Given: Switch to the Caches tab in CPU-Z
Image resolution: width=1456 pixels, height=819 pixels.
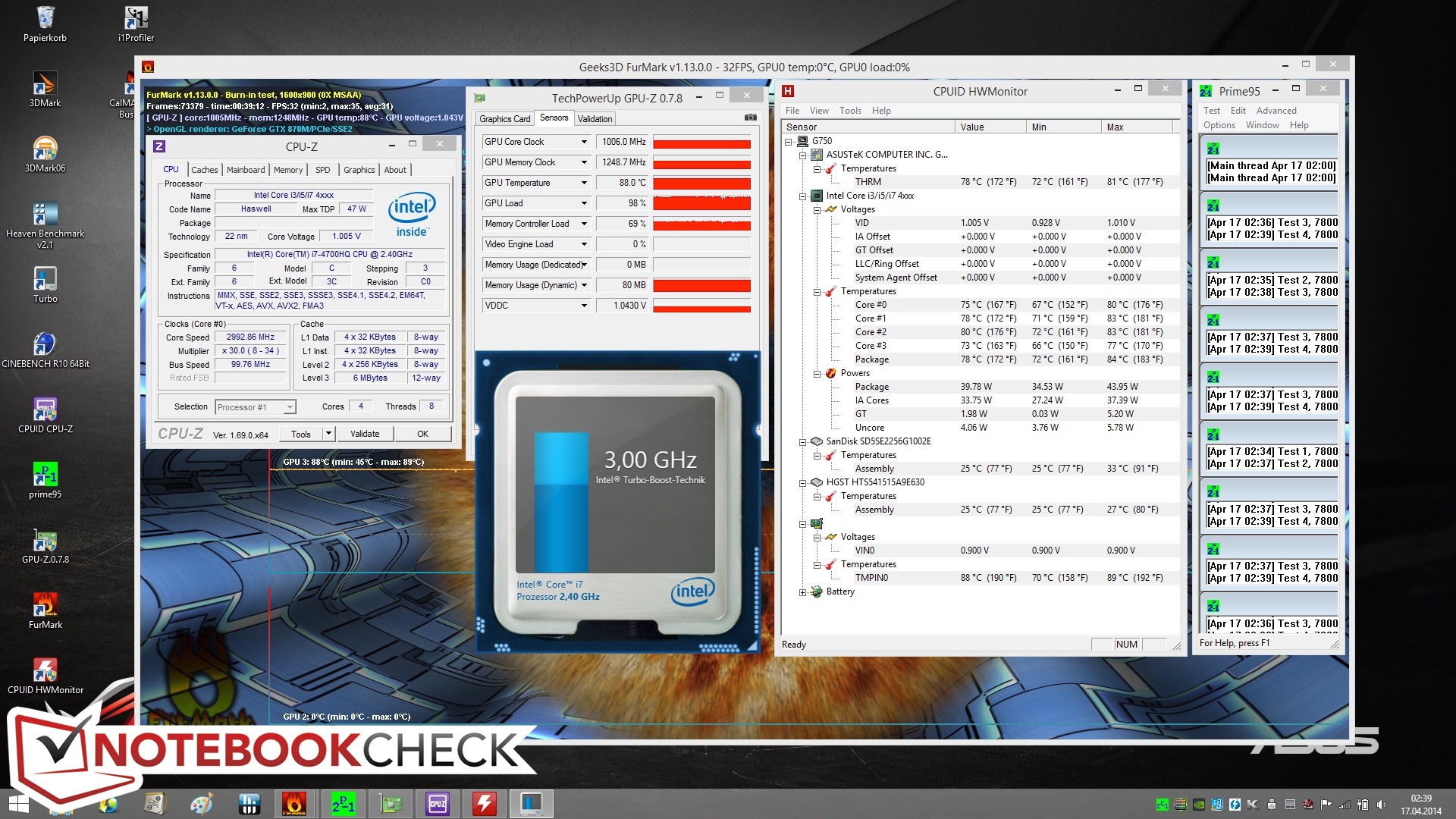Looking at the screenshot, I should tap(204, 170).
